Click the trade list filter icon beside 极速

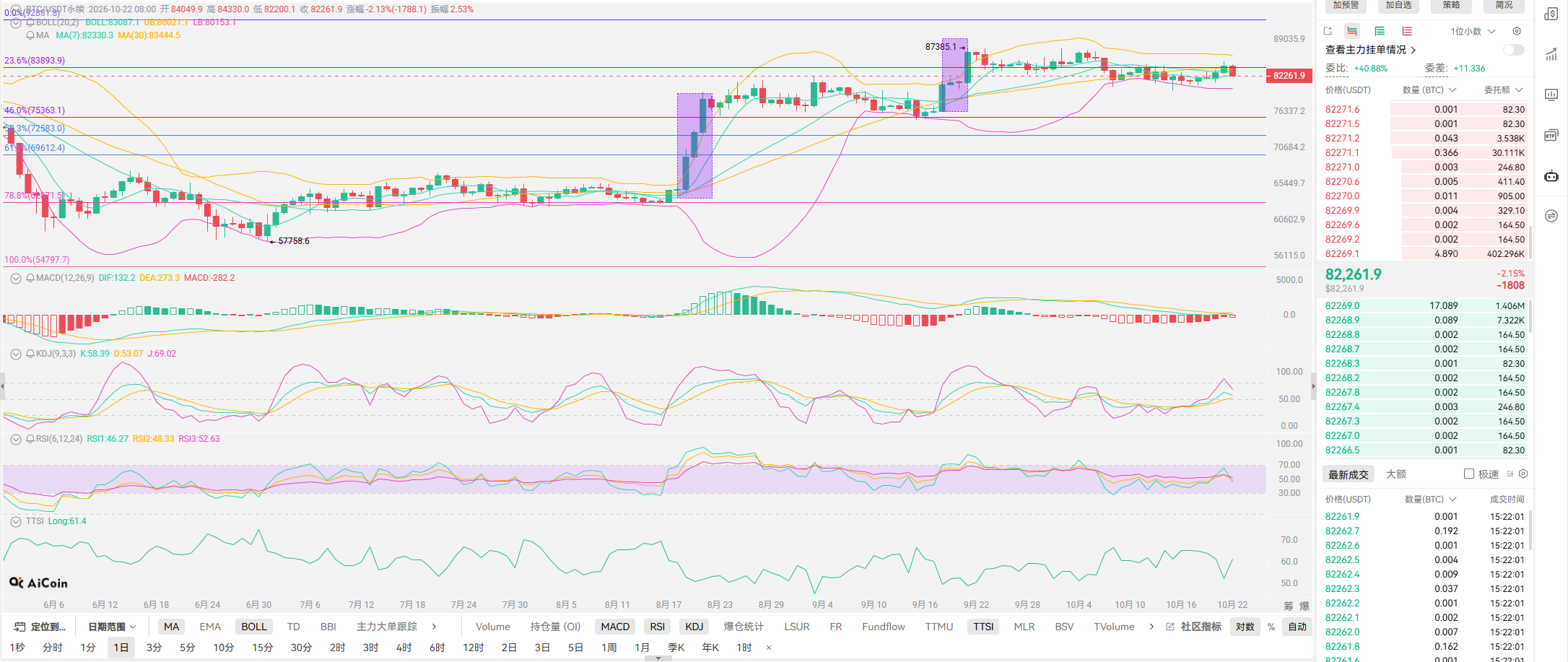pos(1510,474)
